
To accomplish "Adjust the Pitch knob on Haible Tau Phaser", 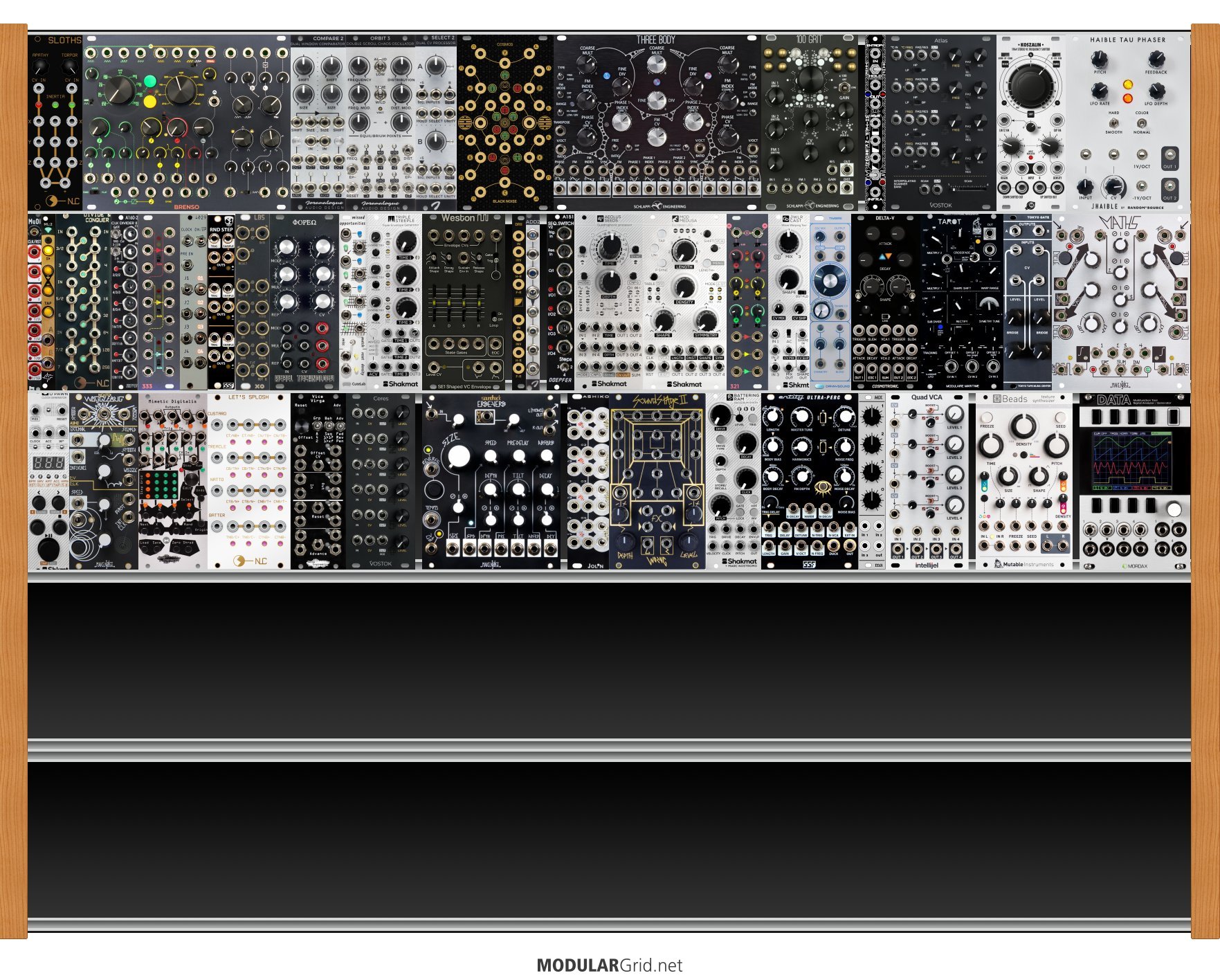I will pyautogui.click(x=1100, y=60).
